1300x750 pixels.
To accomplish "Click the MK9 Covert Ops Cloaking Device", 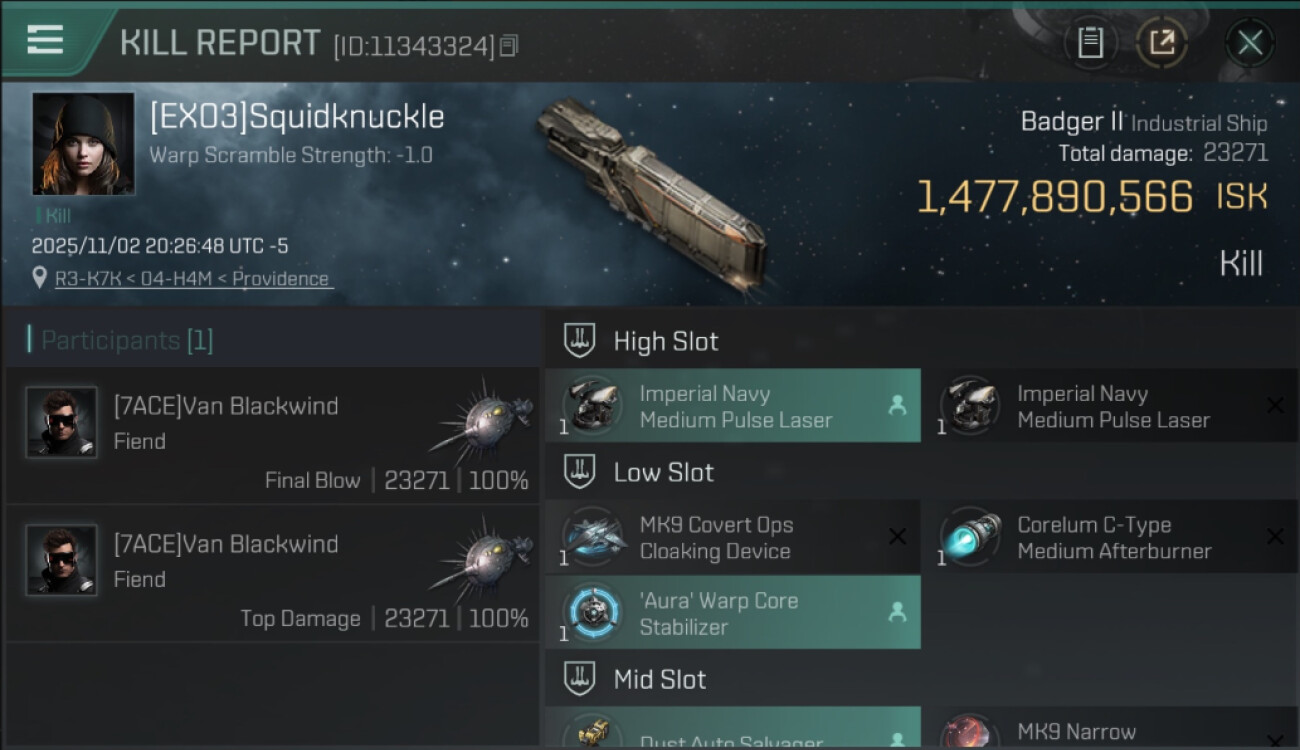I will 733,537.
